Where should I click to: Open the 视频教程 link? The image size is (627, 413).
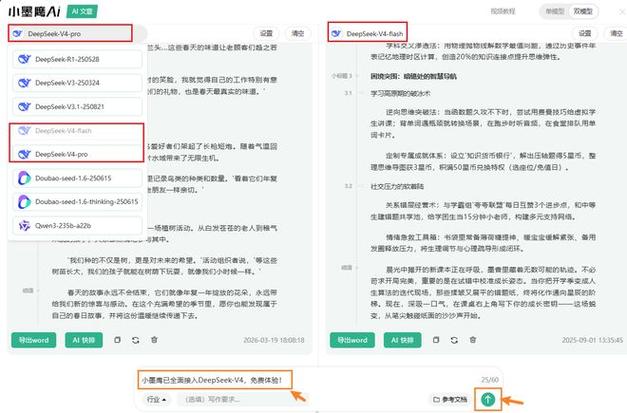point(503,11)
